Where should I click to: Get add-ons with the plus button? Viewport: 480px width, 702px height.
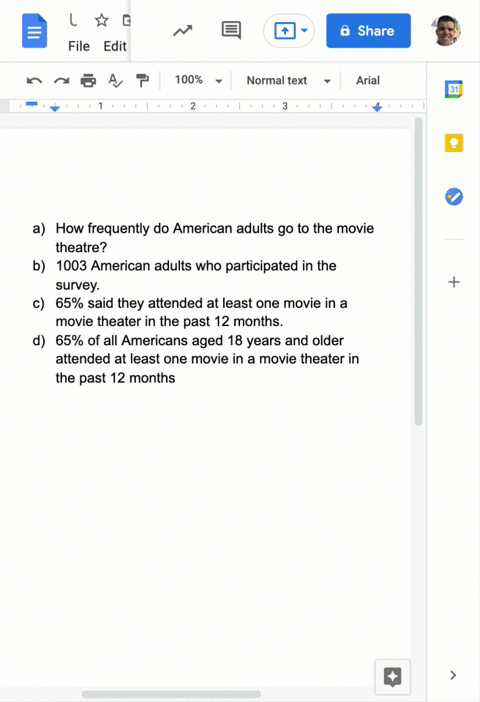click(x=454, y=282)
